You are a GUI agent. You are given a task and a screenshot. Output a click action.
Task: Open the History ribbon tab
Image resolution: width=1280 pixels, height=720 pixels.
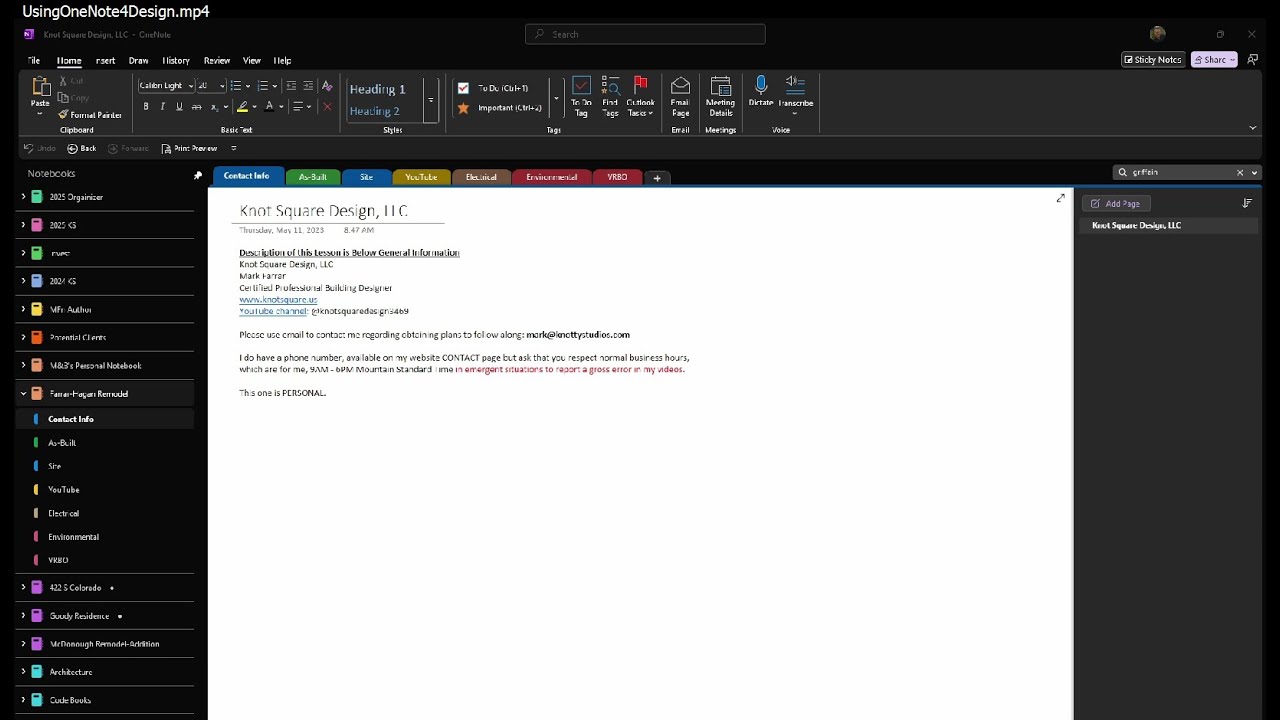(x=176, y=61)
